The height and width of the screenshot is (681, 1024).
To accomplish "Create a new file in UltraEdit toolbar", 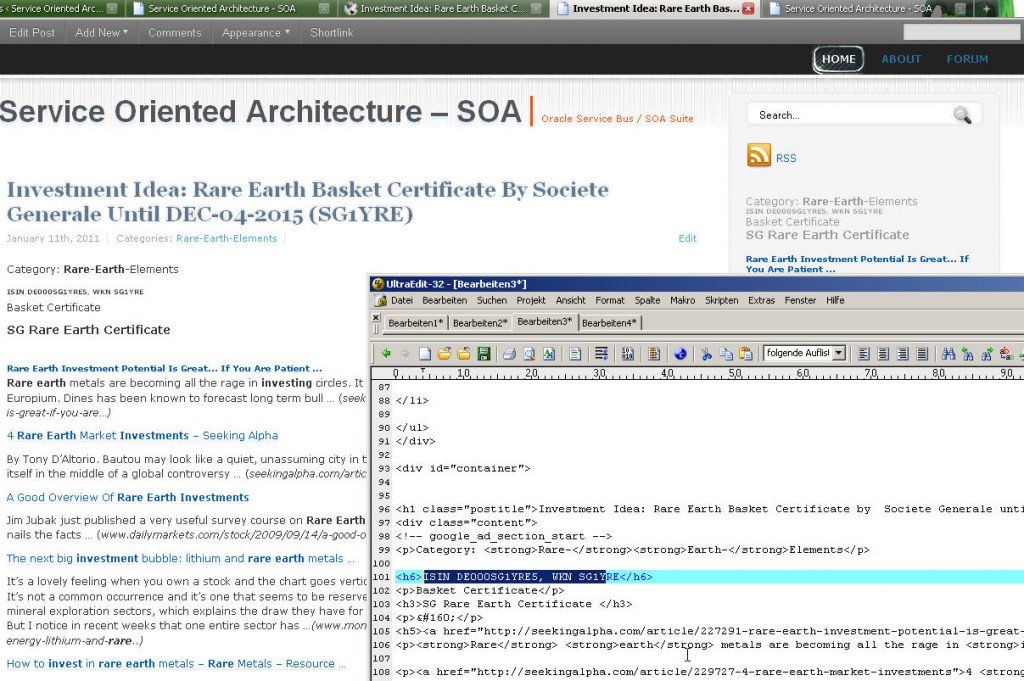I will tap(424, 353).
